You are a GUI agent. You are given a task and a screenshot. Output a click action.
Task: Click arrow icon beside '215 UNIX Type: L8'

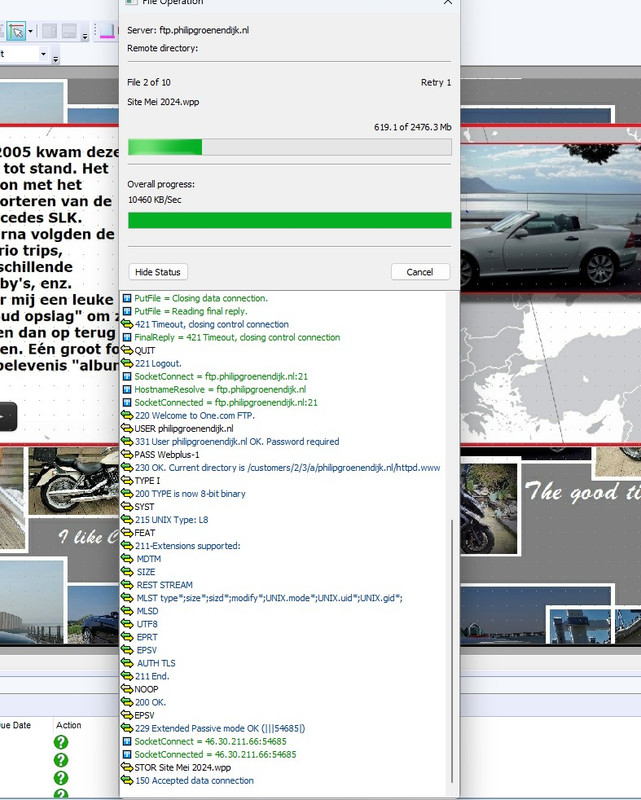click(127, 519)
